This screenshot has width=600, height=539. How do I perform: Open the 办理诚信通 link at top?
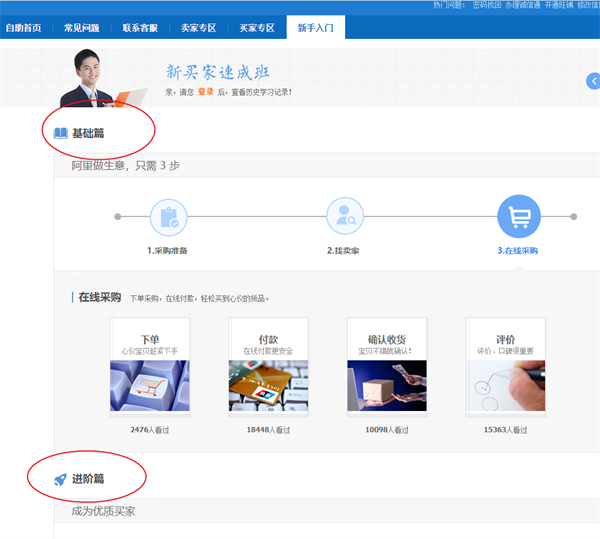coord(523,5)
